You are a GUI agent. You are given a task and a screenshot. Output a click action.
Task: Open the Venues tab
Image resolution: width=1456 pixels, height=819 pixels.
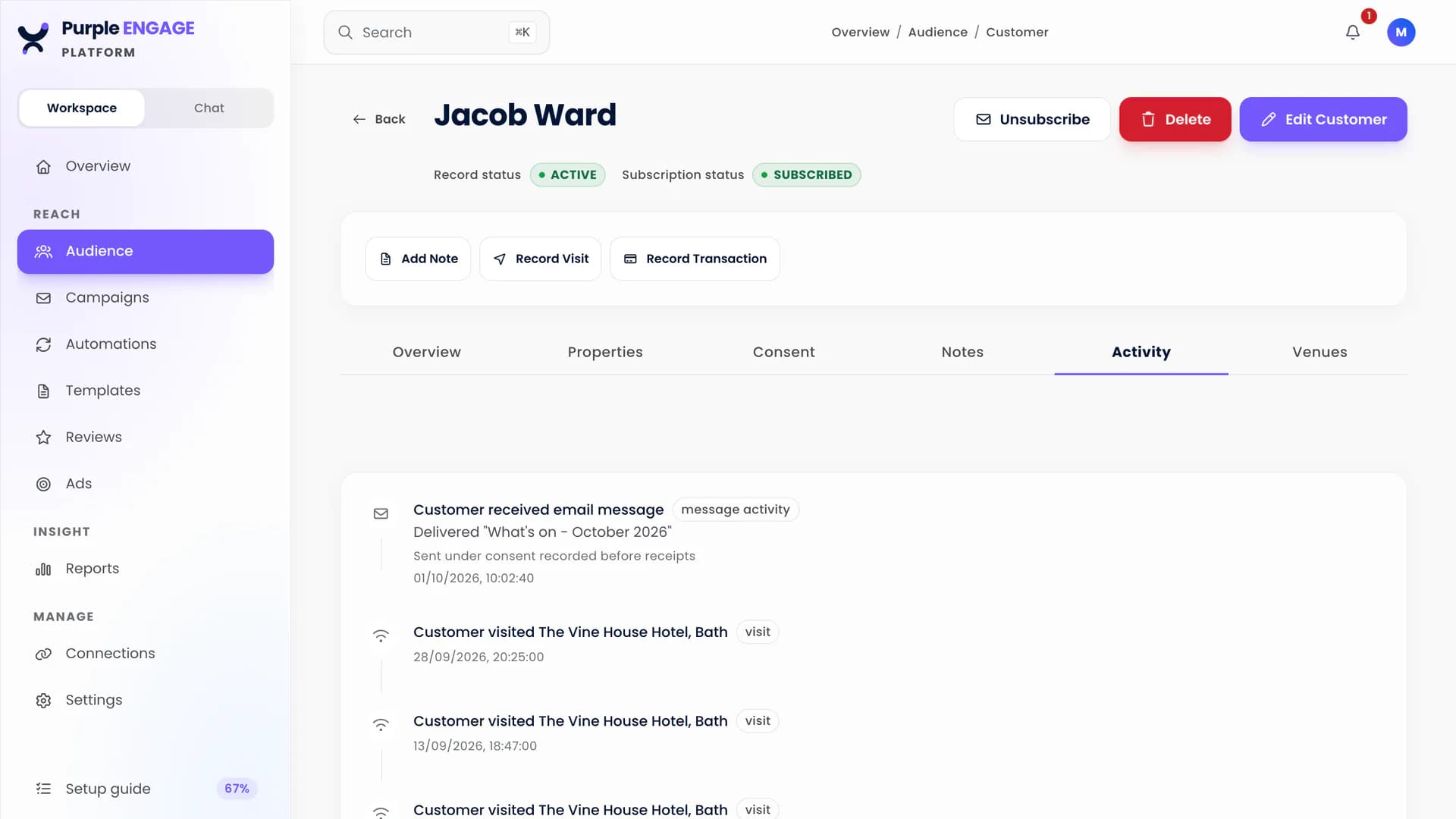click(x=1319, y=352)
